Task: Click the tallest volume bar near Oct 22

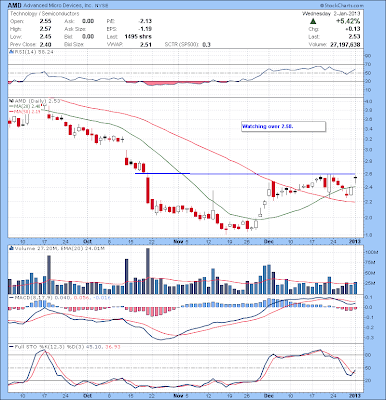Action: click(148, 271)
